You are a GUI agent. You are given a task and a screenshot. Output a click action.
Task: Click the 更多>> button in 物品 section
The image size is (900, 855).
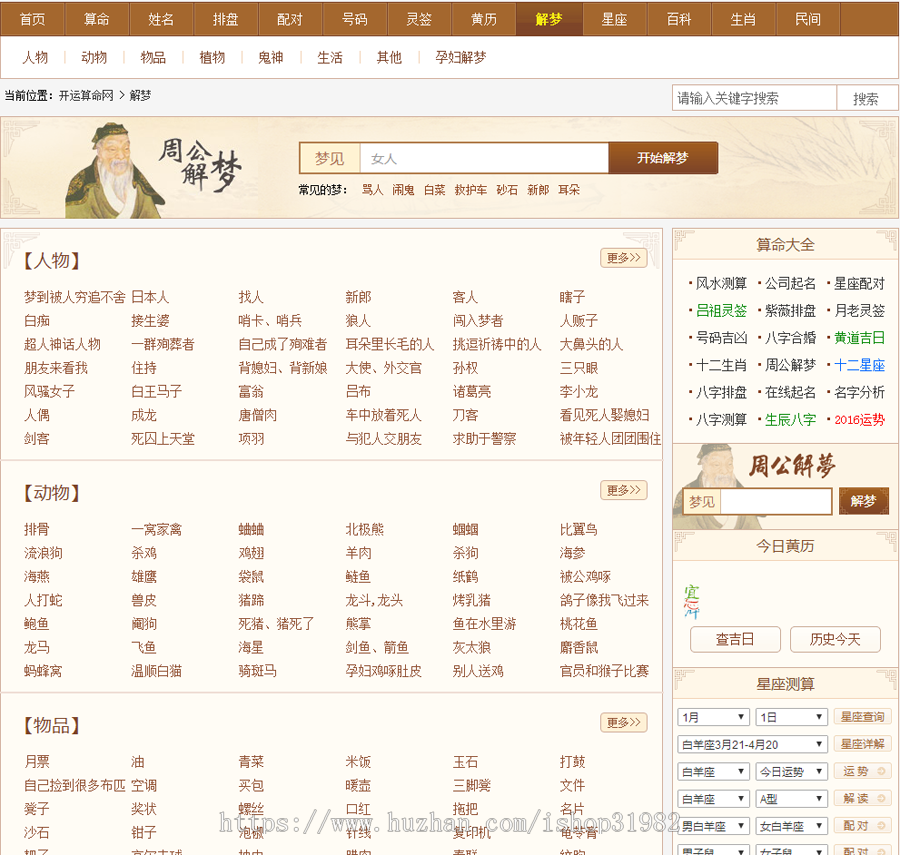[623, 722]
